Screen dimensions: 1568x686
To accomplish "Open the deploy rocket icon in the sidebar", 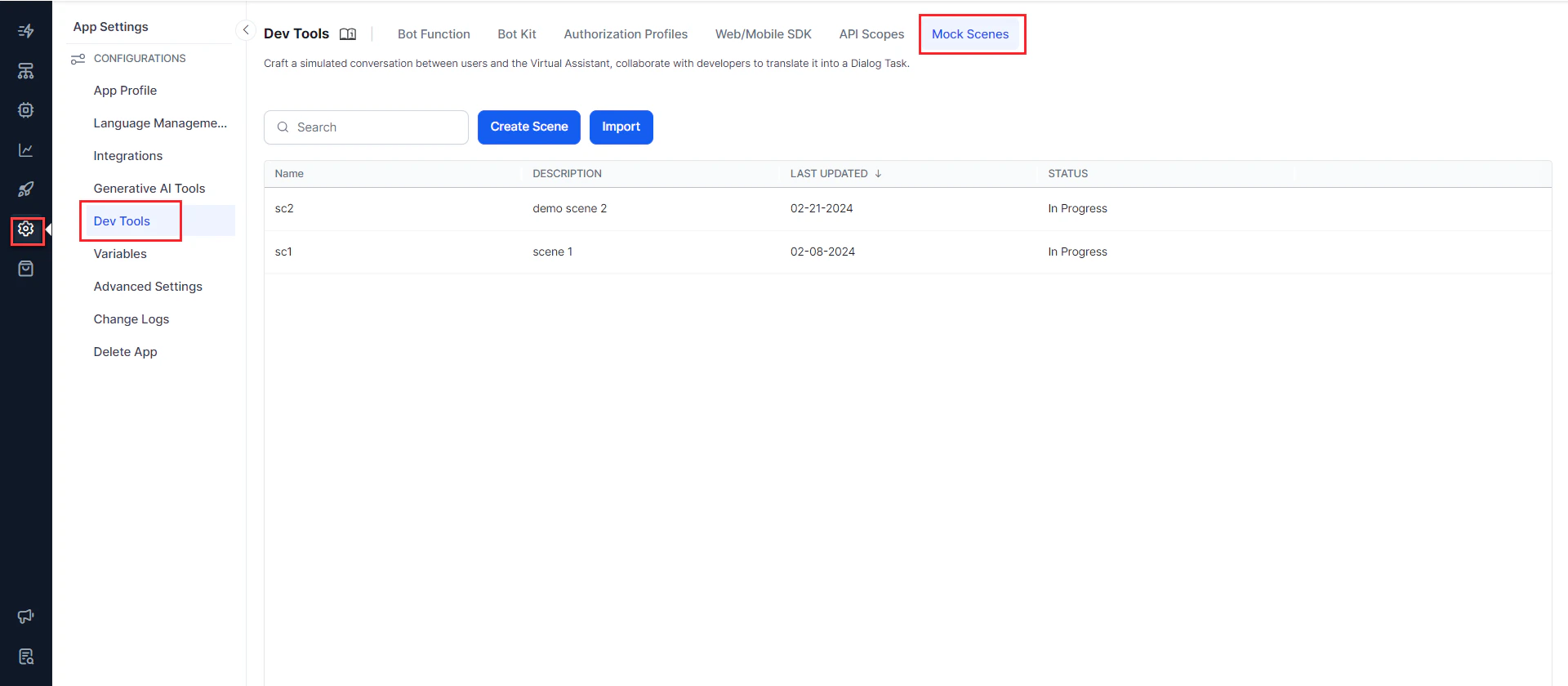I will pyautogui.click(x=26, y=189).
